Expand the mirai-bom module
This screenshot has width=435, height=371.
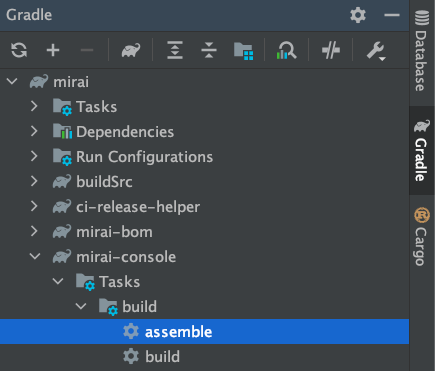tap(34, 231)
